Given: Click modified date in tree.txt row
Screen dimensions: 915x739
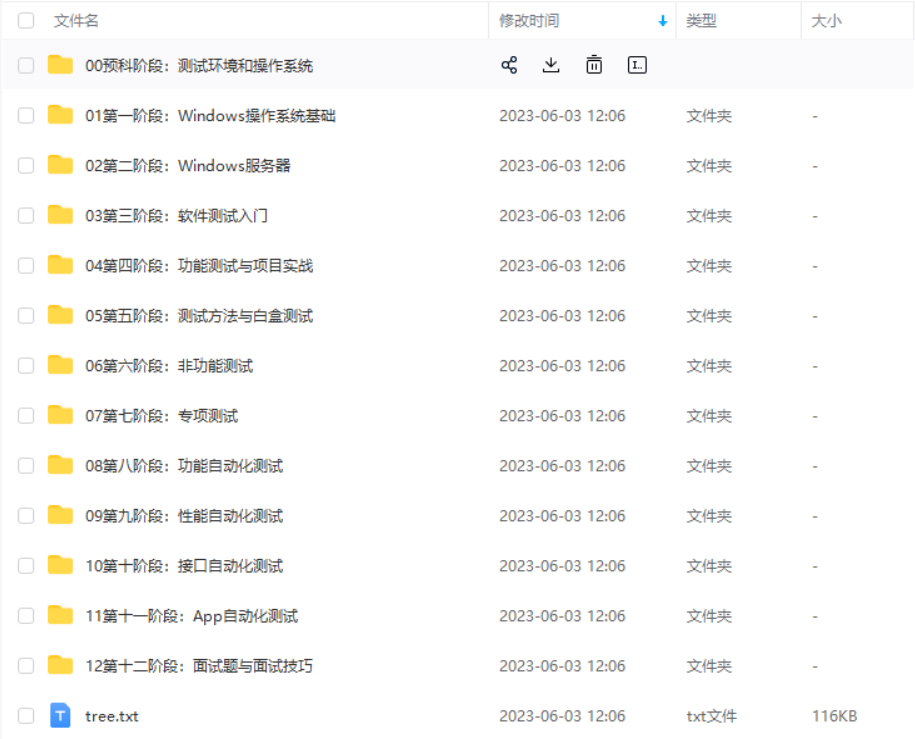Looking at the screenshot, I should pyautogui.click(x=562, y=716).
